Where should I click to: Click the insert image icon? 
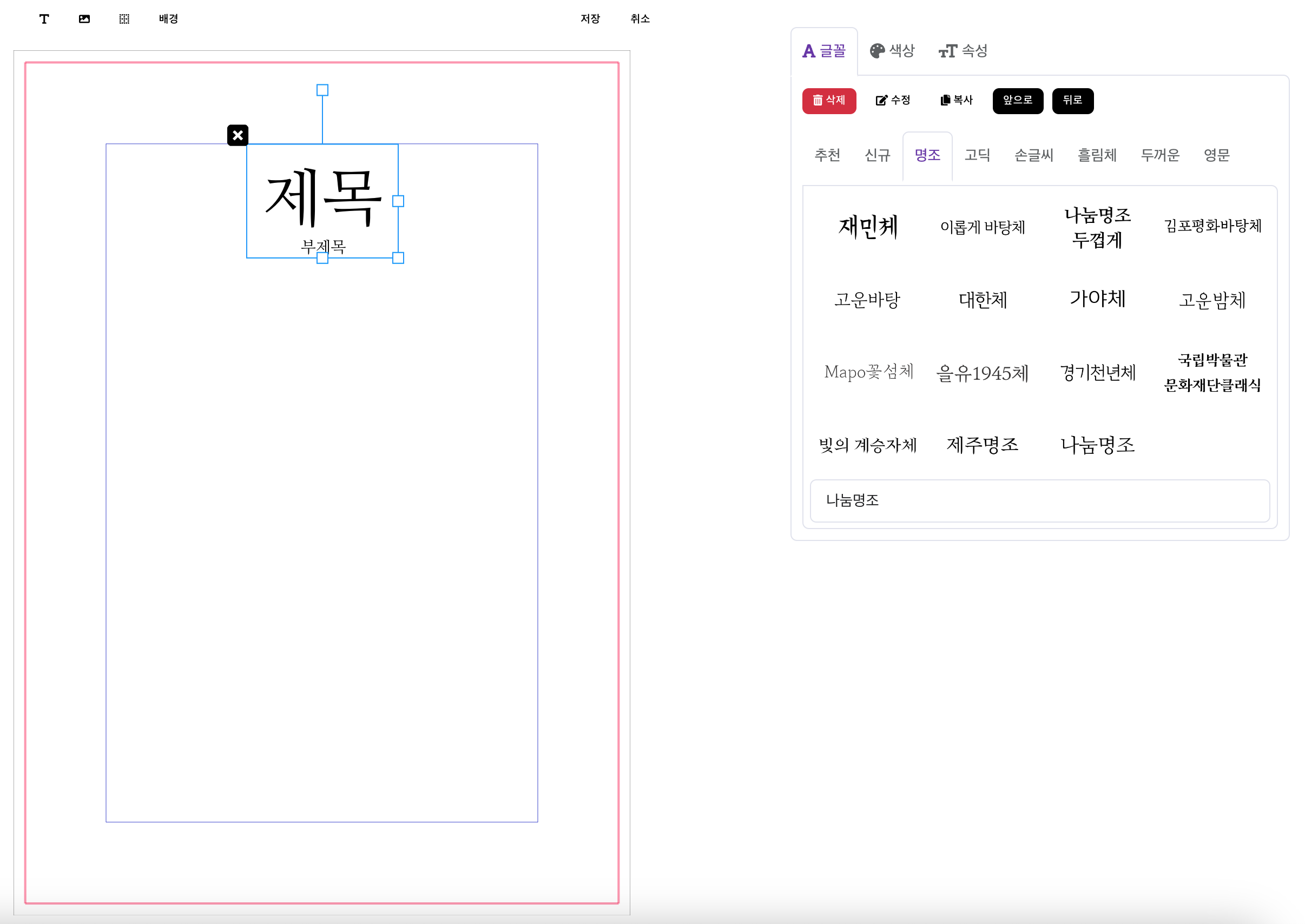[84, 19]
